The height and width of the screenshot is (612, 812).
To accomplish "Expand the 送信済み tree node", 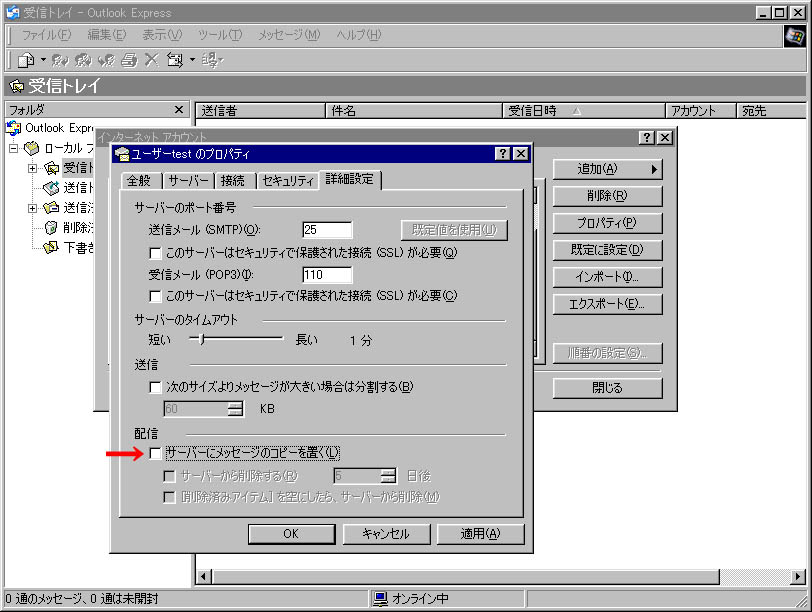I will [32, 208].
